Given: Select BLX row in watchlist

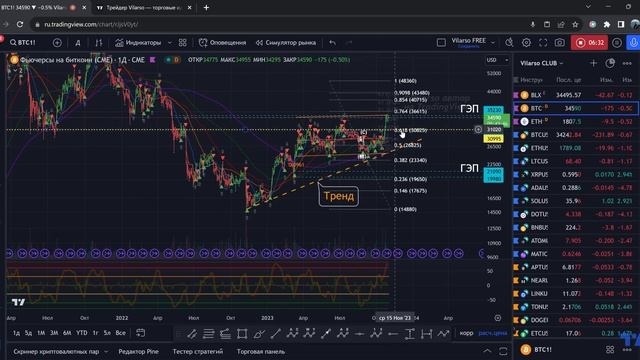Looking at the screenshot, I should click(576, 95).
